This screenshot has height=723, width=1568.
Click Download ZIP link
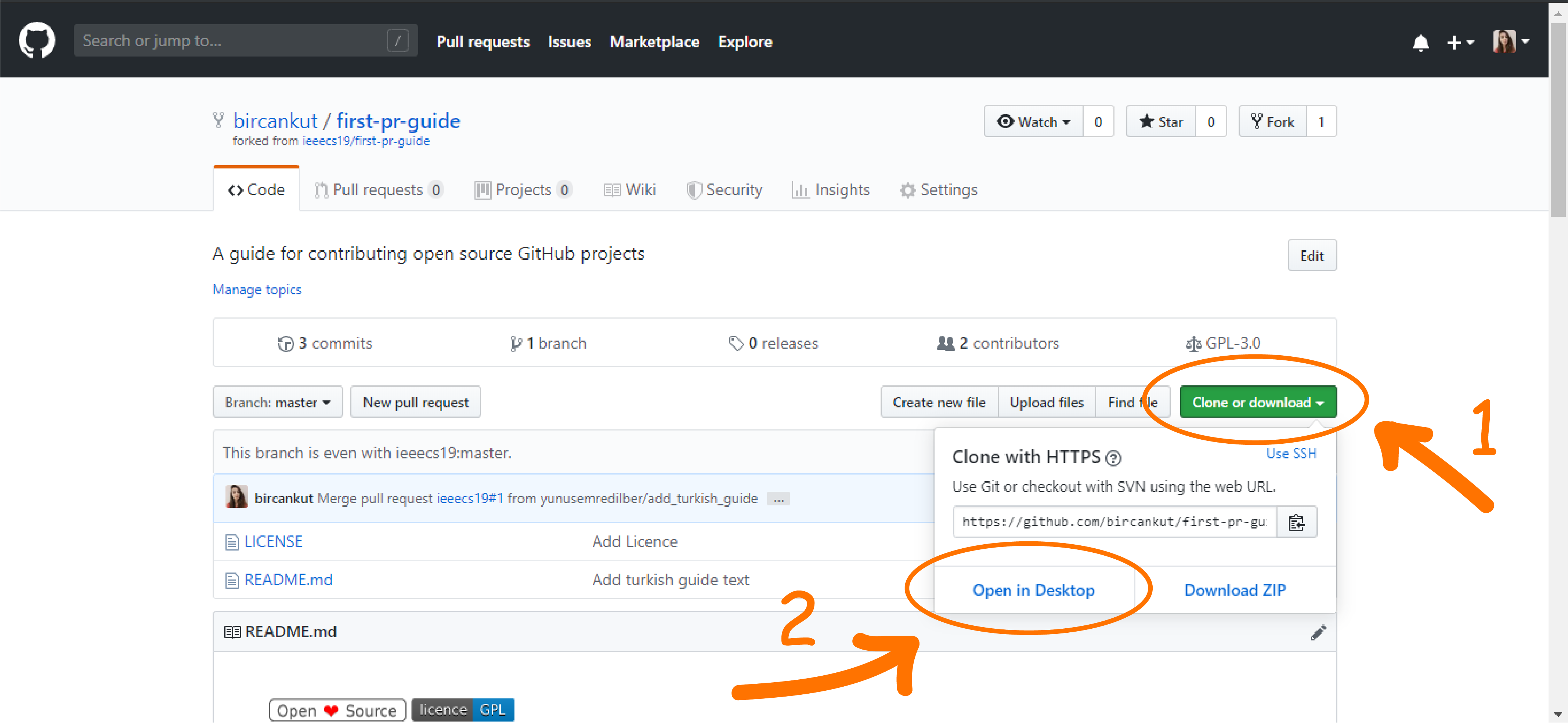1235,590
